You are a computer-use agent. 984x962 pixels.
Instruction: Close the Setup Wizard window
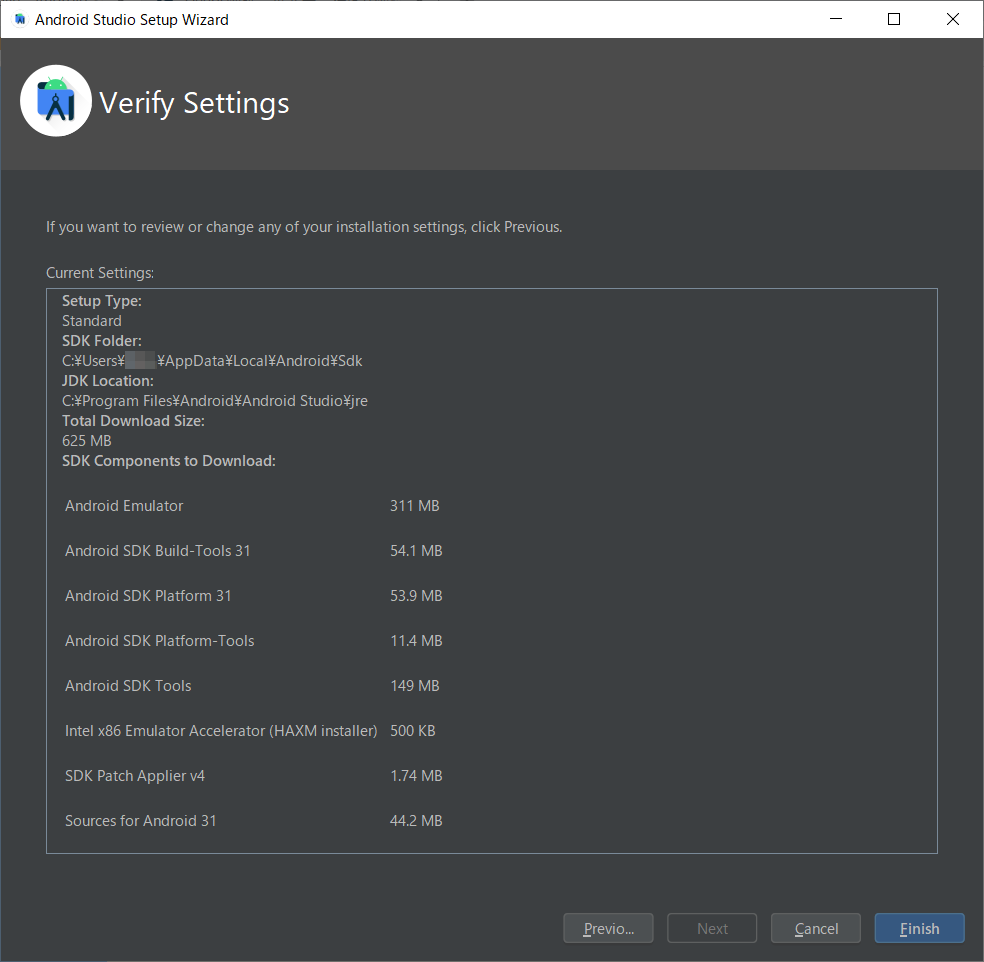[951, 19]
